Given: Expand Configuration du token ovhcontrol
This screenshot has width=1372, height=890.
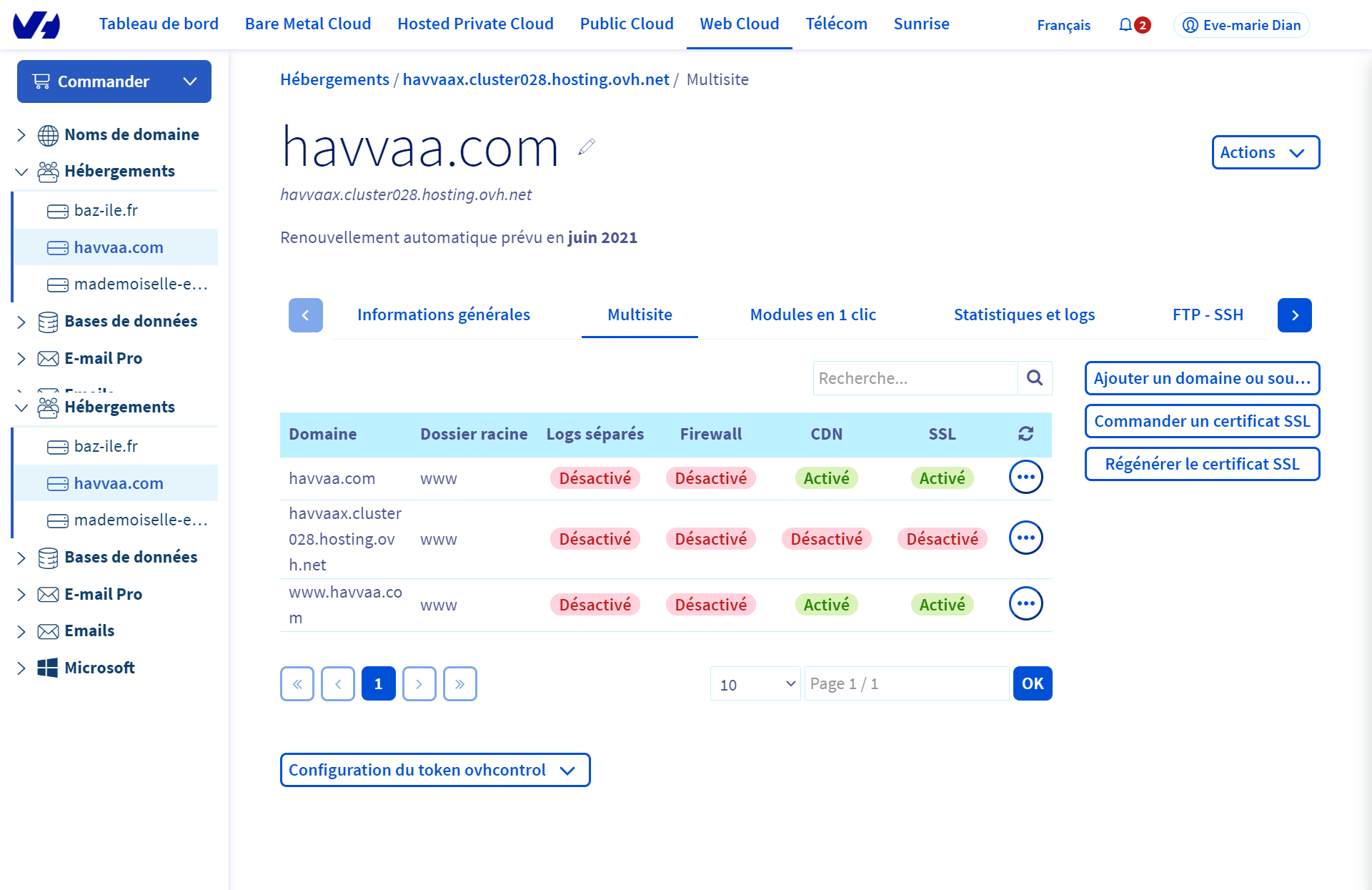Looking at the screenshot, I should [x=434, y=770].
